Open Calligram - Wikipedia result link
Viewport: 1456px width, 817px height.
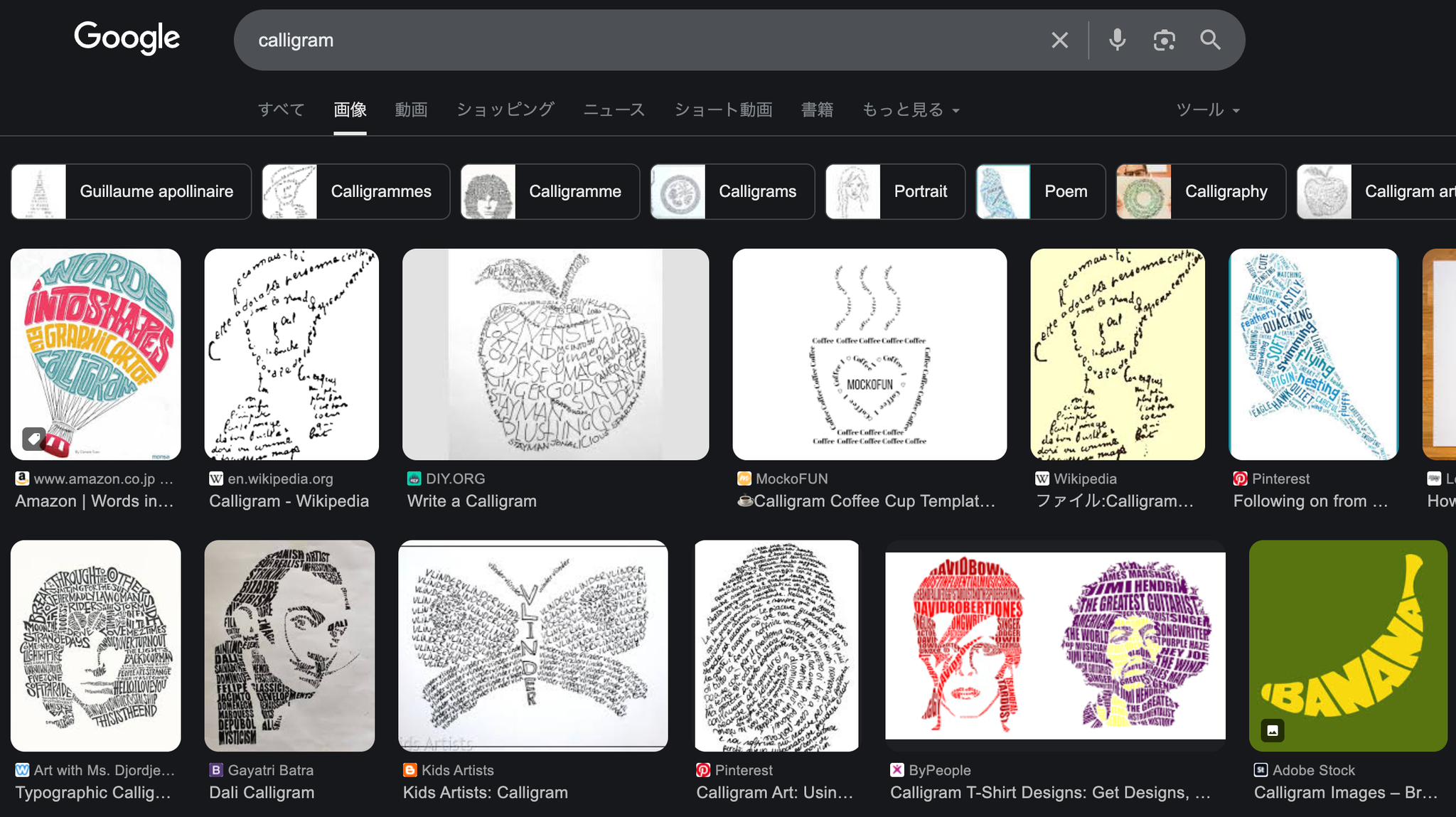coord(289,501)
